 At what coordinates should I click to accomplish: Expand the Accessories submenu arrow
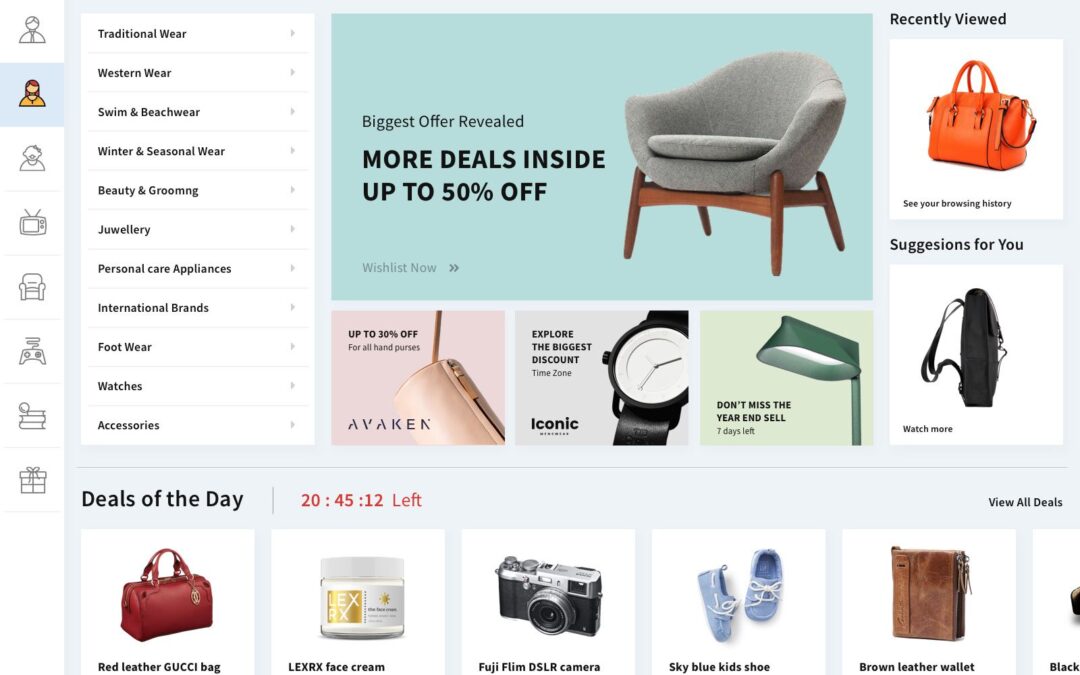(x=293, y=425)
